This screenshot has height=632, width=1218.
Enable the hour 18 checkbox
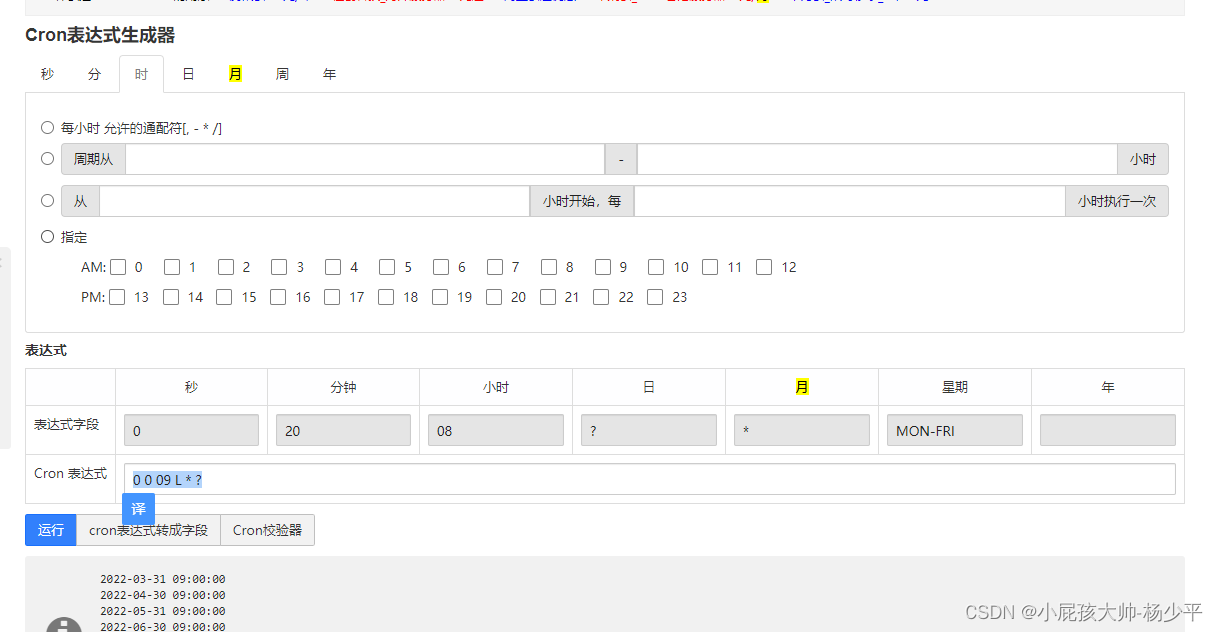pyautogui.click(x=386, y=297)
